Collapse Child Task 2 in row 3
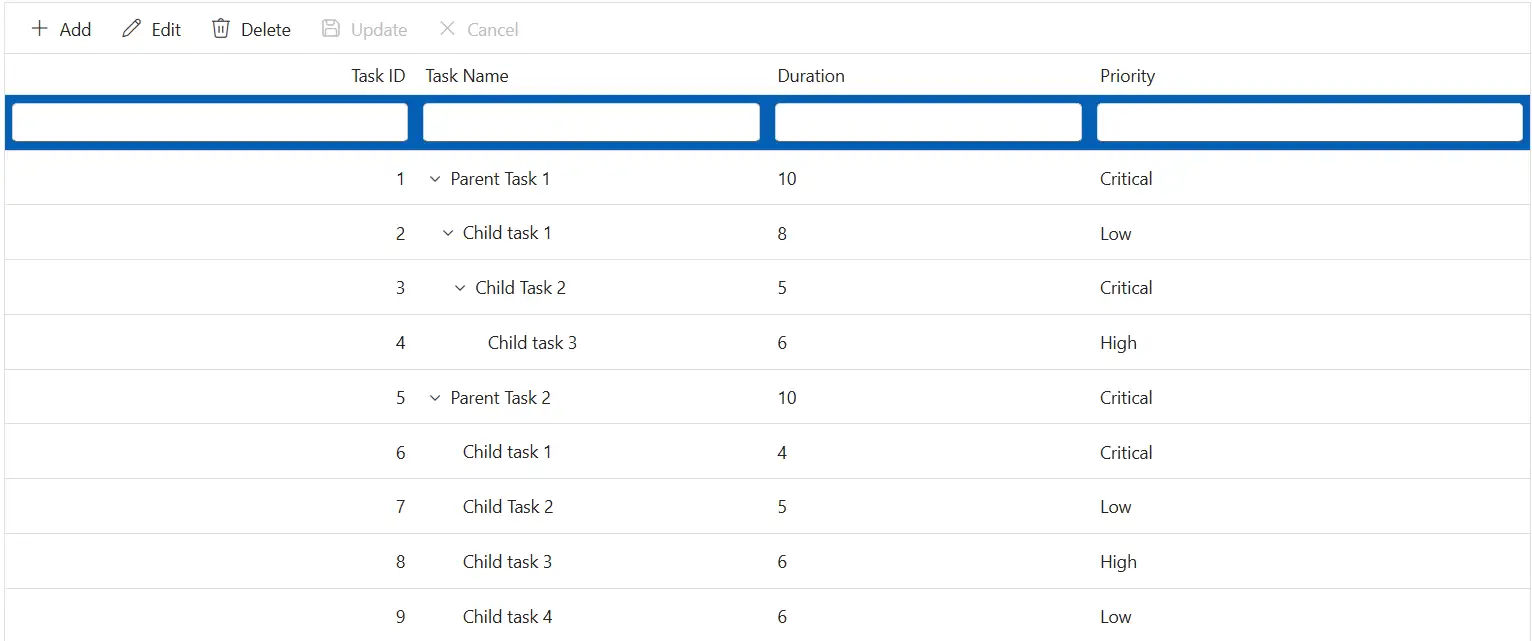1532x641 pixels. (x=460, y=288)
